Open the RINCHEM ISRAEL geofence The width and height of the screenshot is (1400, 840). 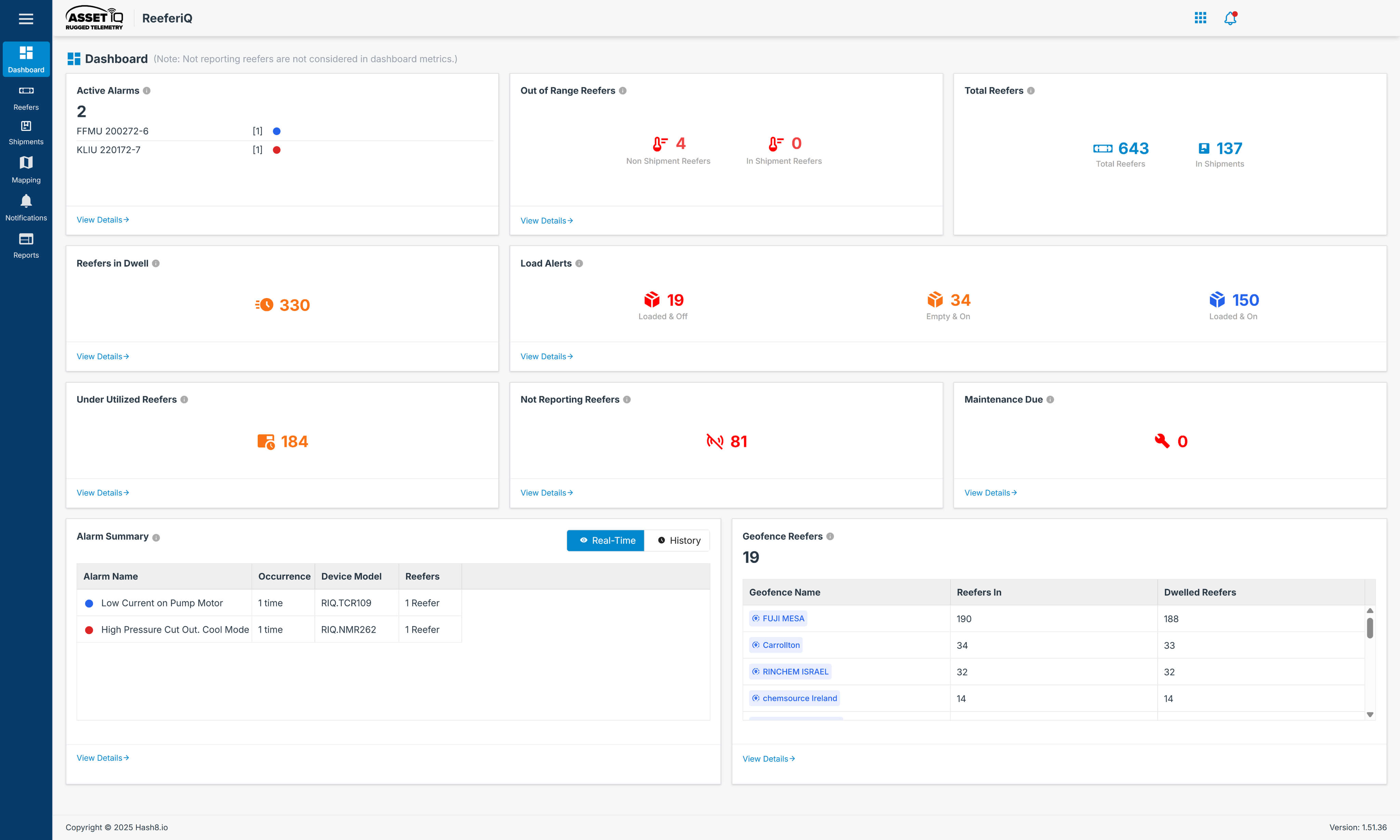tap(790, 672)
